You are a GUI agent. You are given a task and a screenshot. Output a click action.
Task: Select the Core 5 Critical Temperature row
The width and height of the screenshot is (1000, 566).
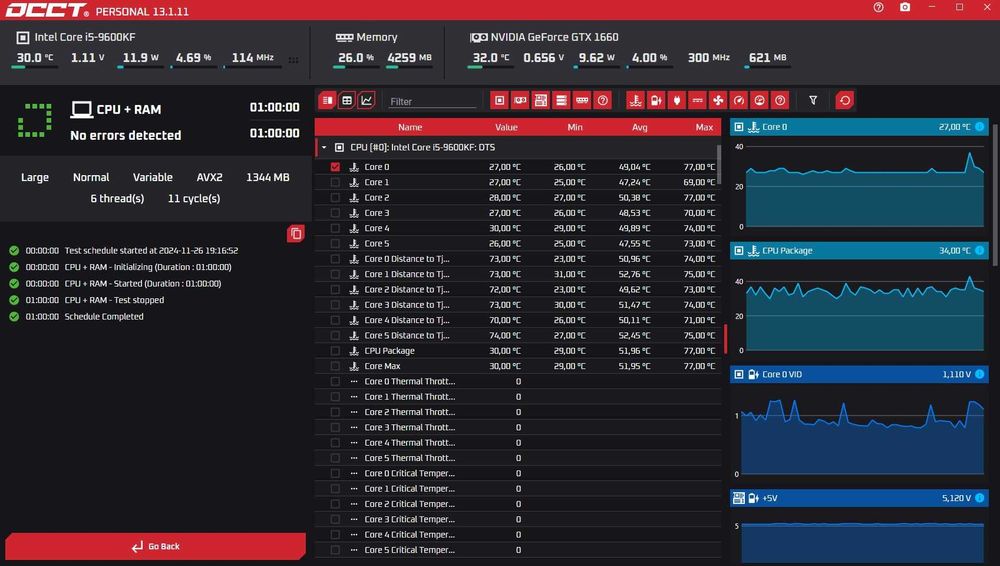click(518, 549)
